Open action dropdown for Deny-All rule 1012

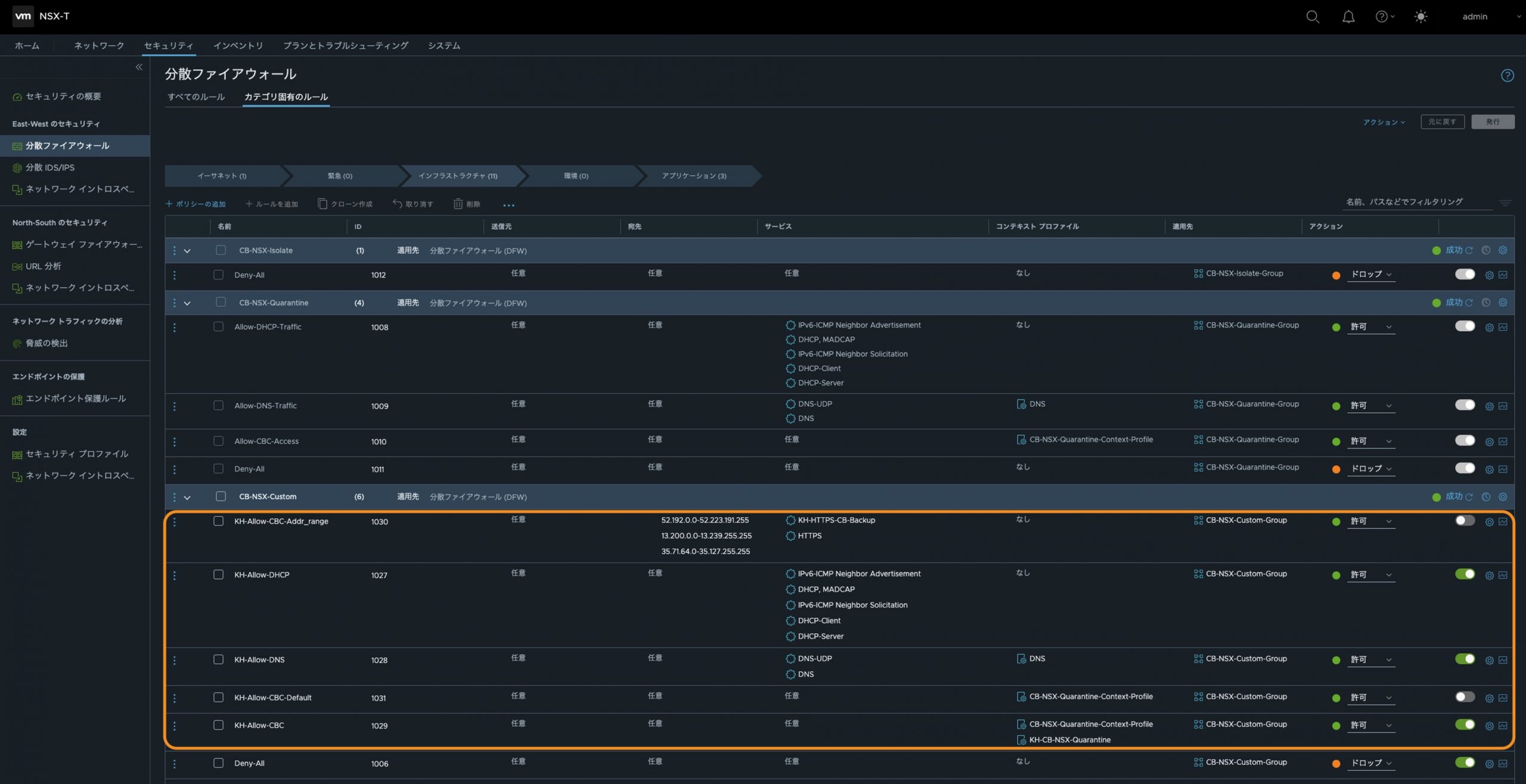(1370, 275)
